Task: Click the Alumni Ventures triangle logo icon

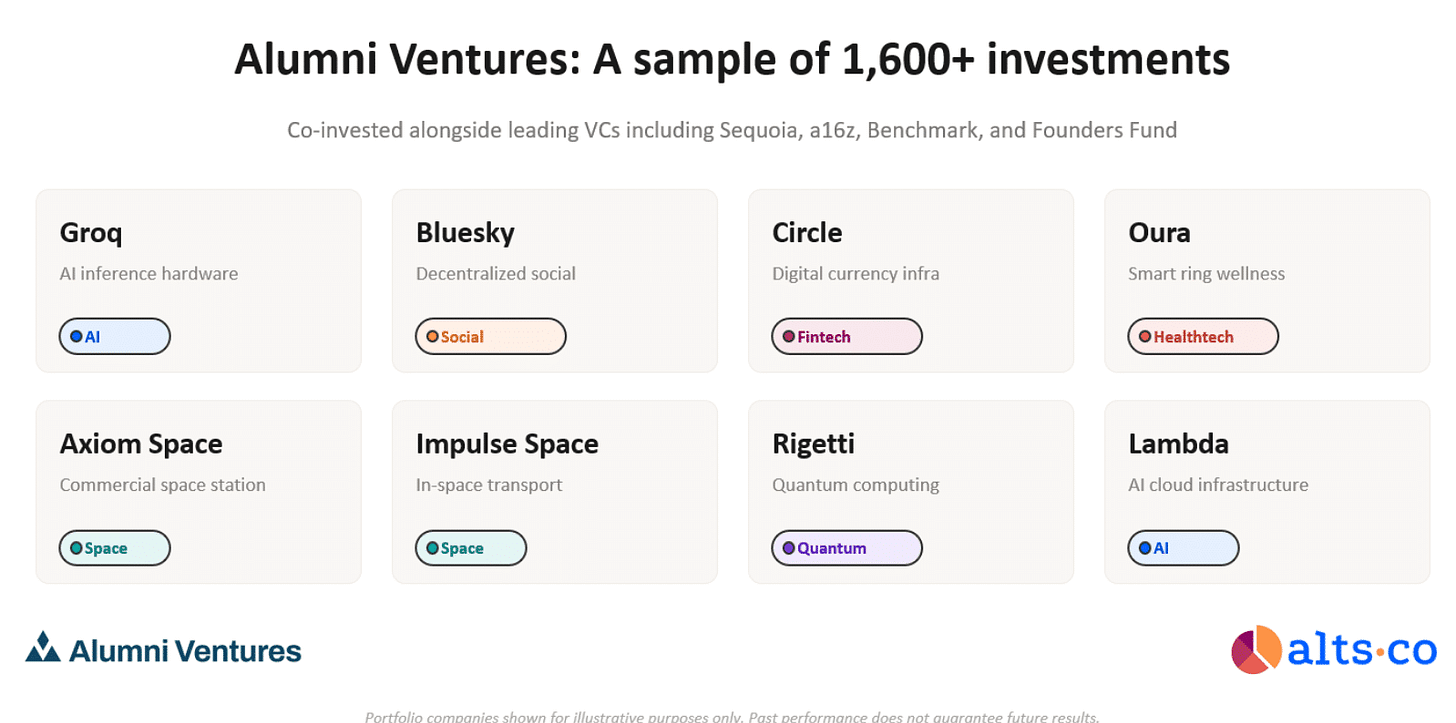Action: (x=43, y=648)
